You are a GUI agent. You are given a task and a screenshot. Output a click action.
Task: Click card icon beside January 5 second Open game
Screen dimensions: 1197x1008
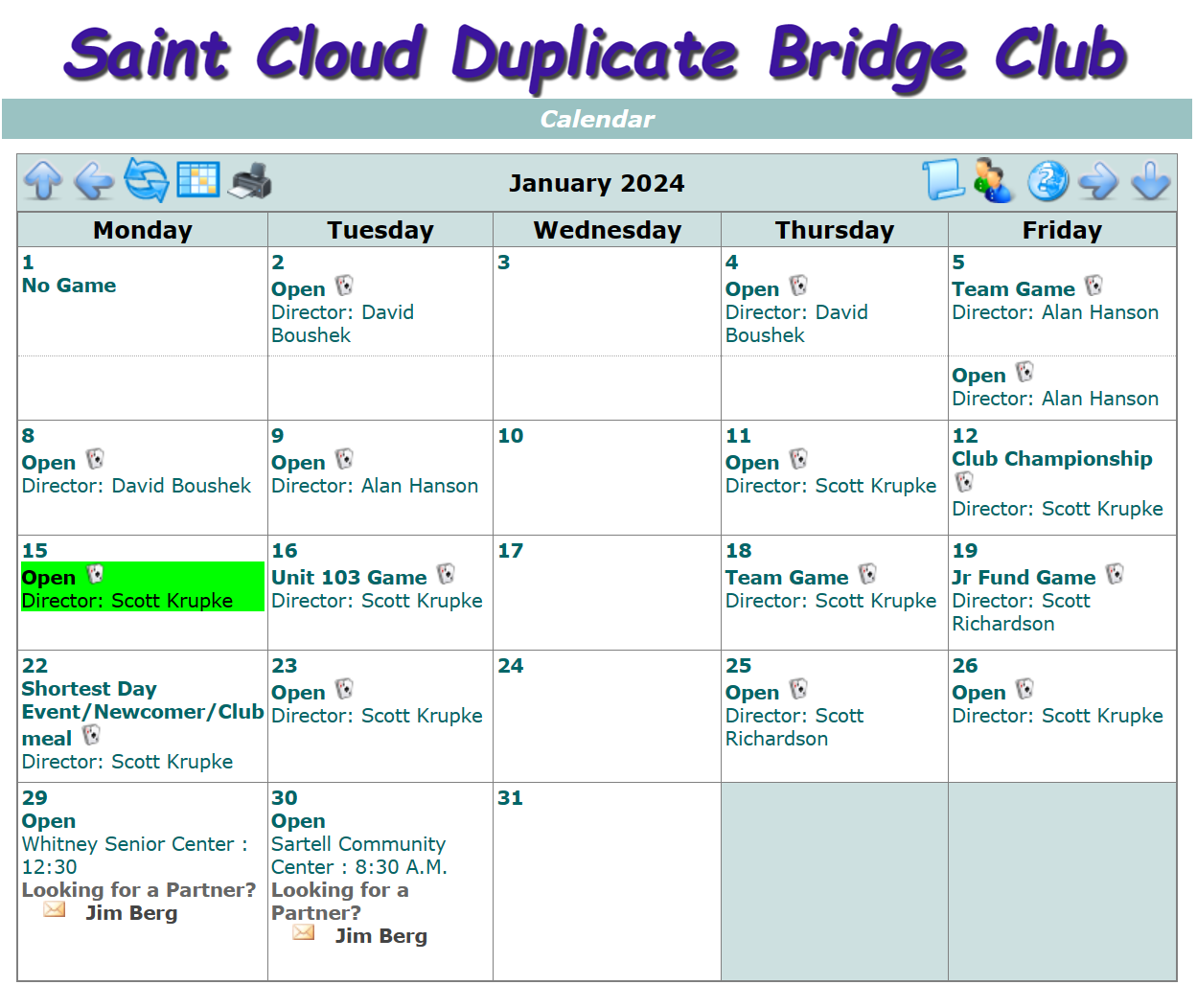point(1025,372)
